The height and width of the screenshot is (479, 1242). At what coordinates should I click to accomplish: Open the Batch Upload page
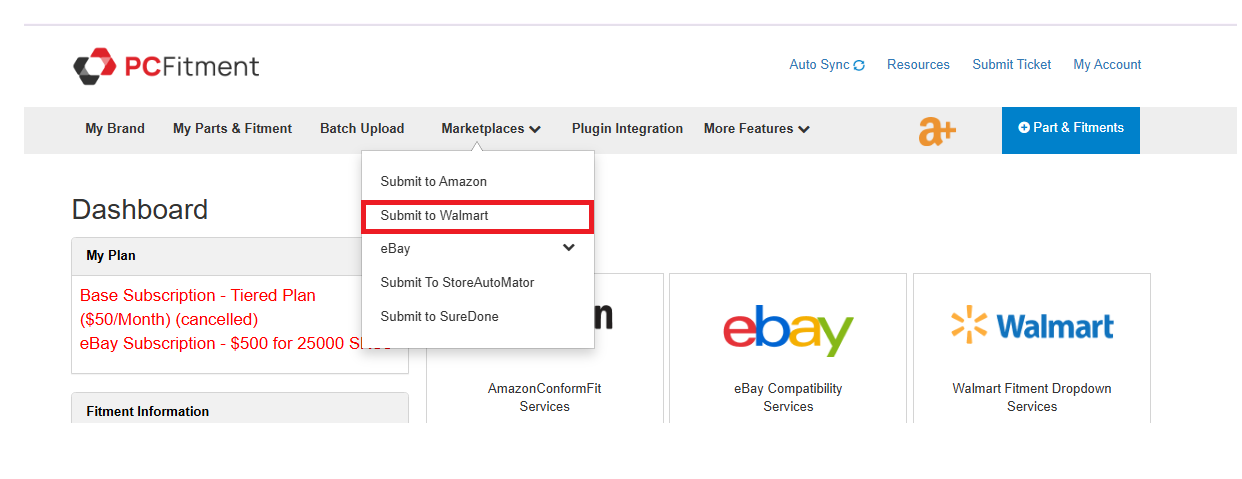click(362, 129)
